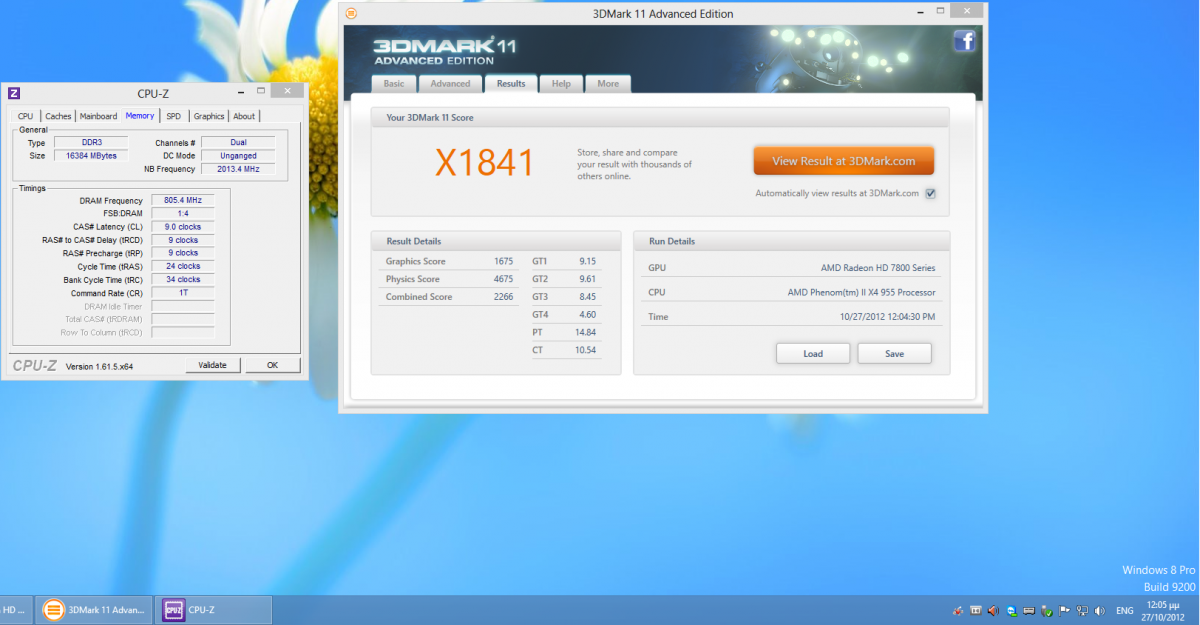
Task: Click the Combined Score value 2266
Action: click(x=503, y=297)
